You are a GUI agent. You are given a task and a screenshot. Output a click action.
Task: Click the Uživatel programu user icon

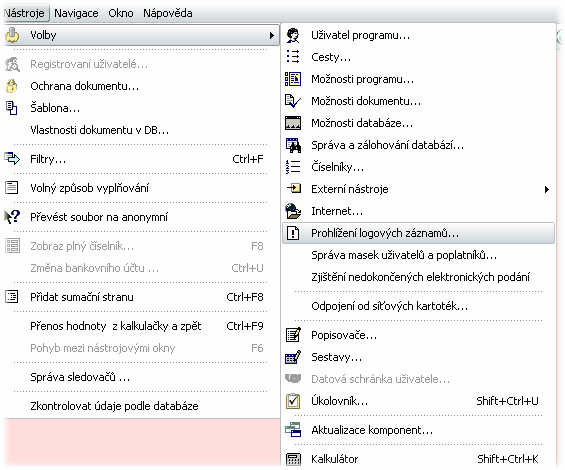coord(293,35)
